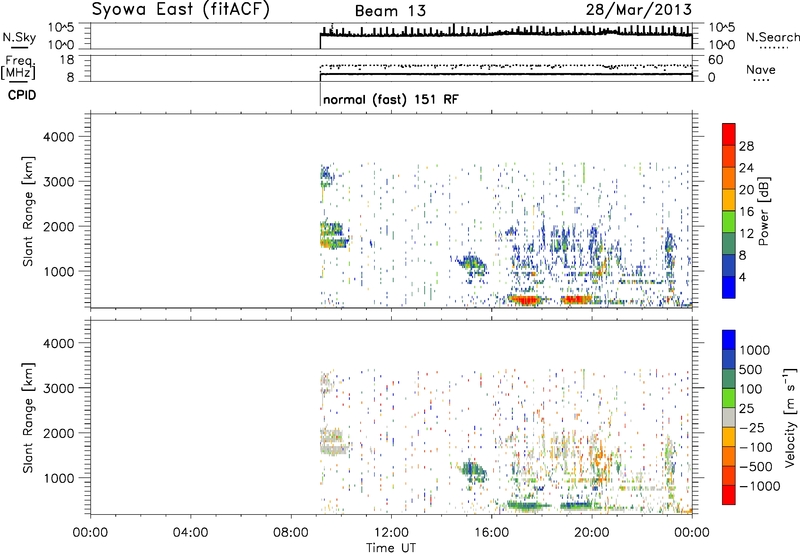The width and height of the screenshot is (800, 554).
Task: Select the 'Beam 13' label
Action: [390, 11]
